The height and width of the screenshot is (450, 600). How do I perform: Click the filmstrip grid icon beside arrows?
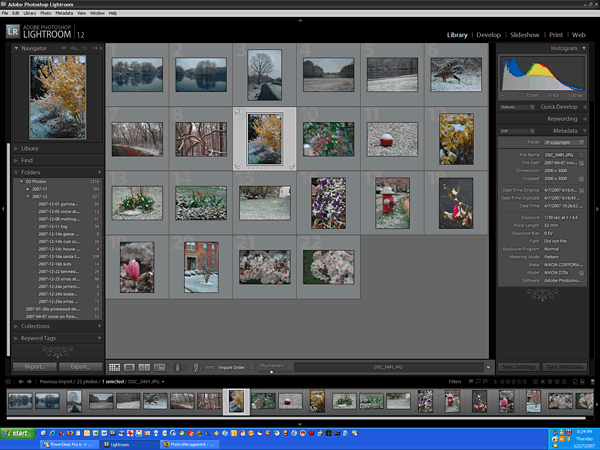pyautogui.click(x=8, y=382)
